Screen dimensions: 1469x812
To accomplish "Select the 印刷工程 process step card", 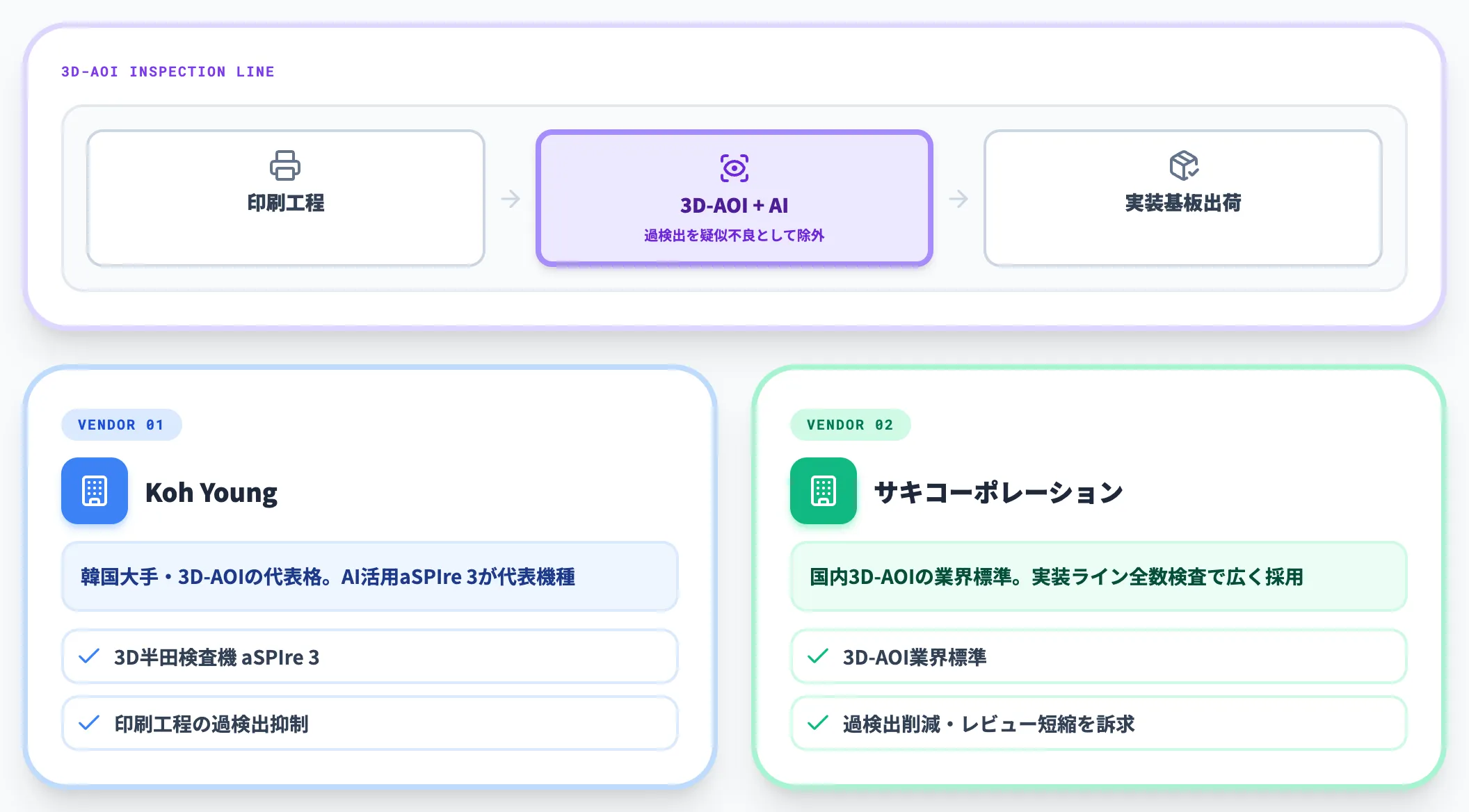I will pos(286,198).
